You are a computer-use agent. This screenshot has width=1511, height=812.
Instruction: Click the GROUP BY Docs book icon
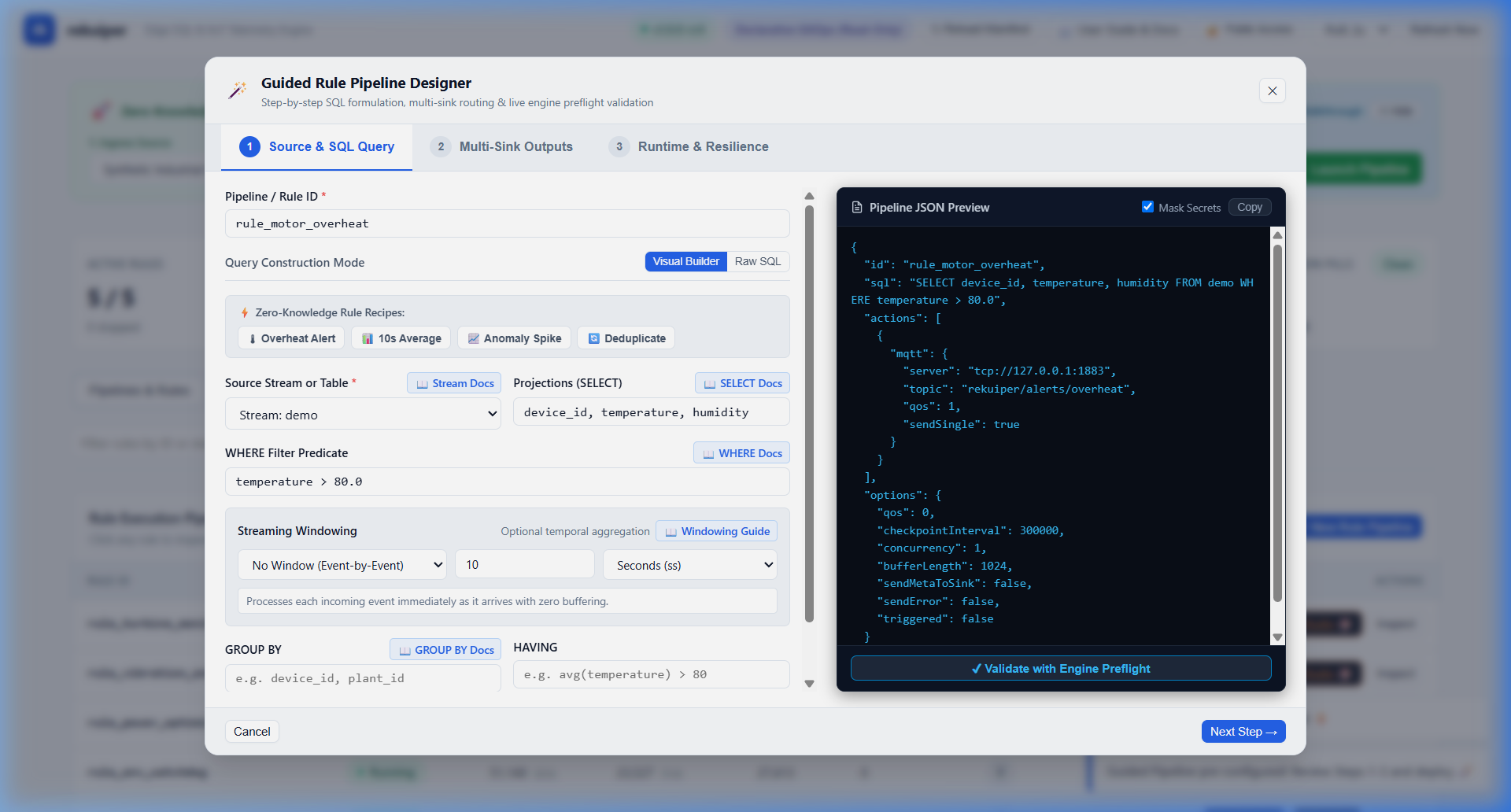click(405, 651)
